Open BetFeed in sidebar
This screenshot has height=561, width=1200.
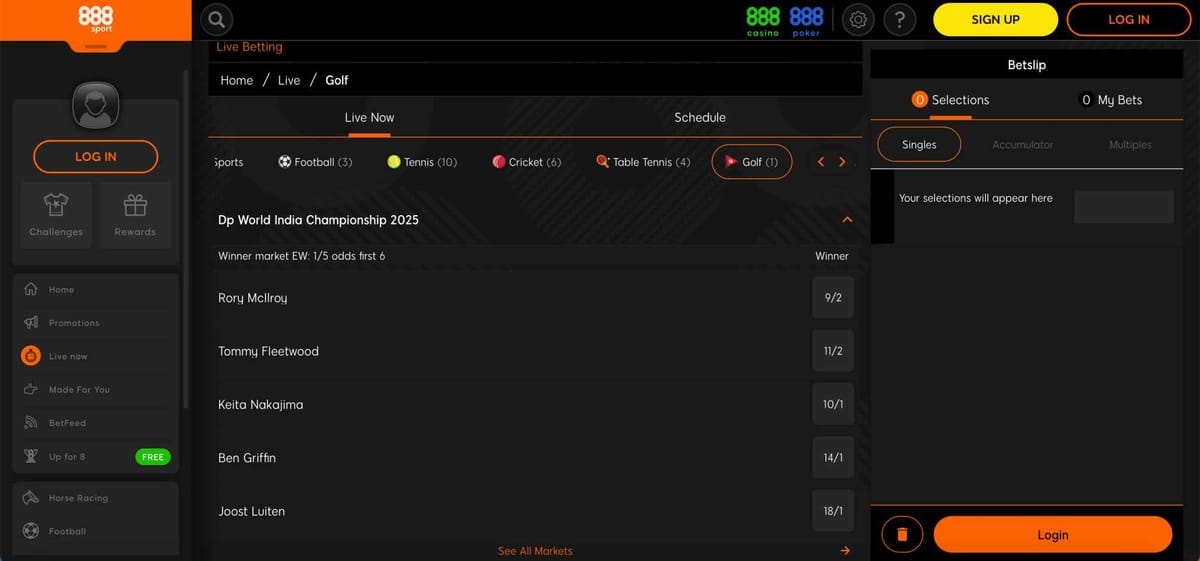pyautogui.click(x=96, y=423)
